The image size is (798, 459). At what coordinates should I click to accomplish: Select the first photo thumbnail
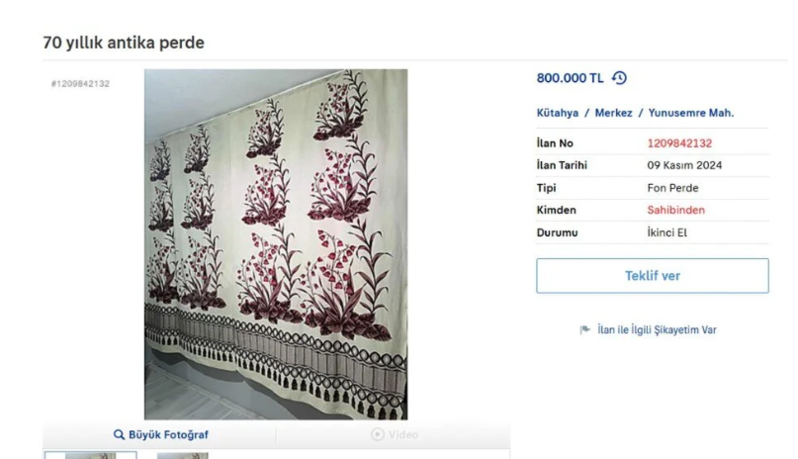point(91,455)
